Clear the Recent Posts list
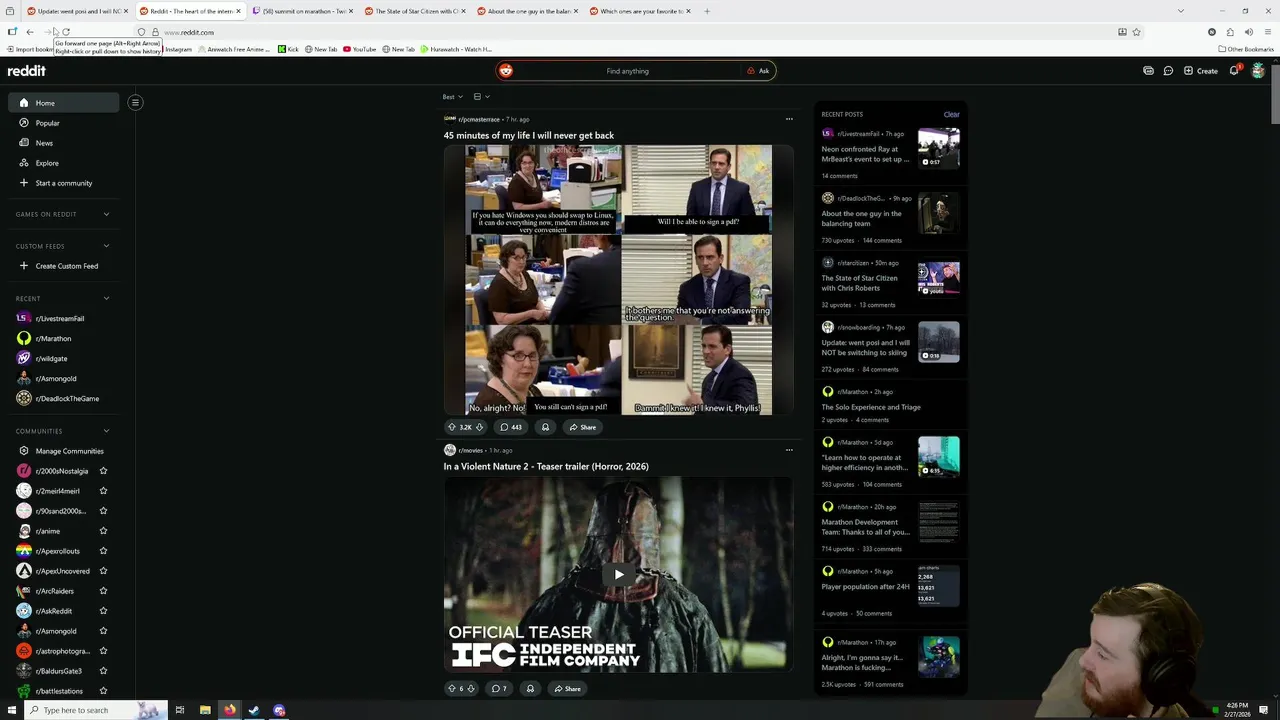Screen dimensions: 1280x720 pos(951,114)
